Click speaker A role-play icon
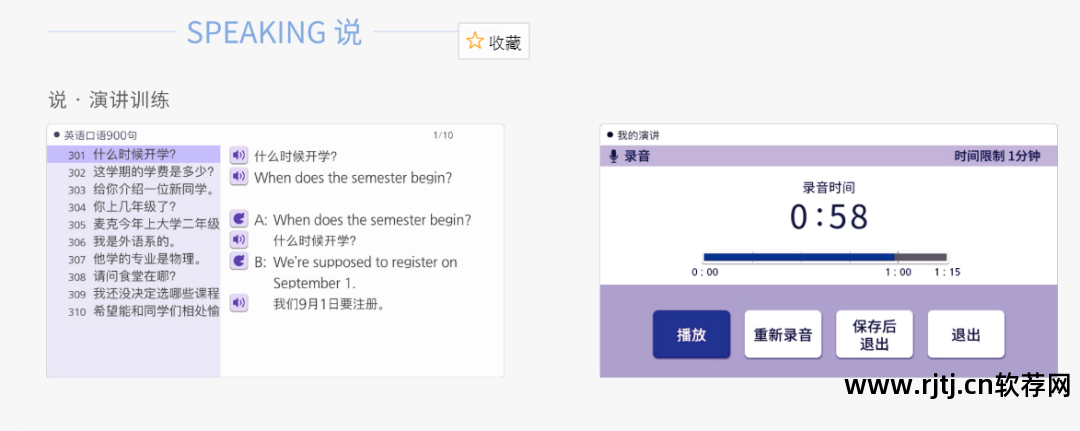The height and width of the screenshot is (431, 1080). (238, 219)
